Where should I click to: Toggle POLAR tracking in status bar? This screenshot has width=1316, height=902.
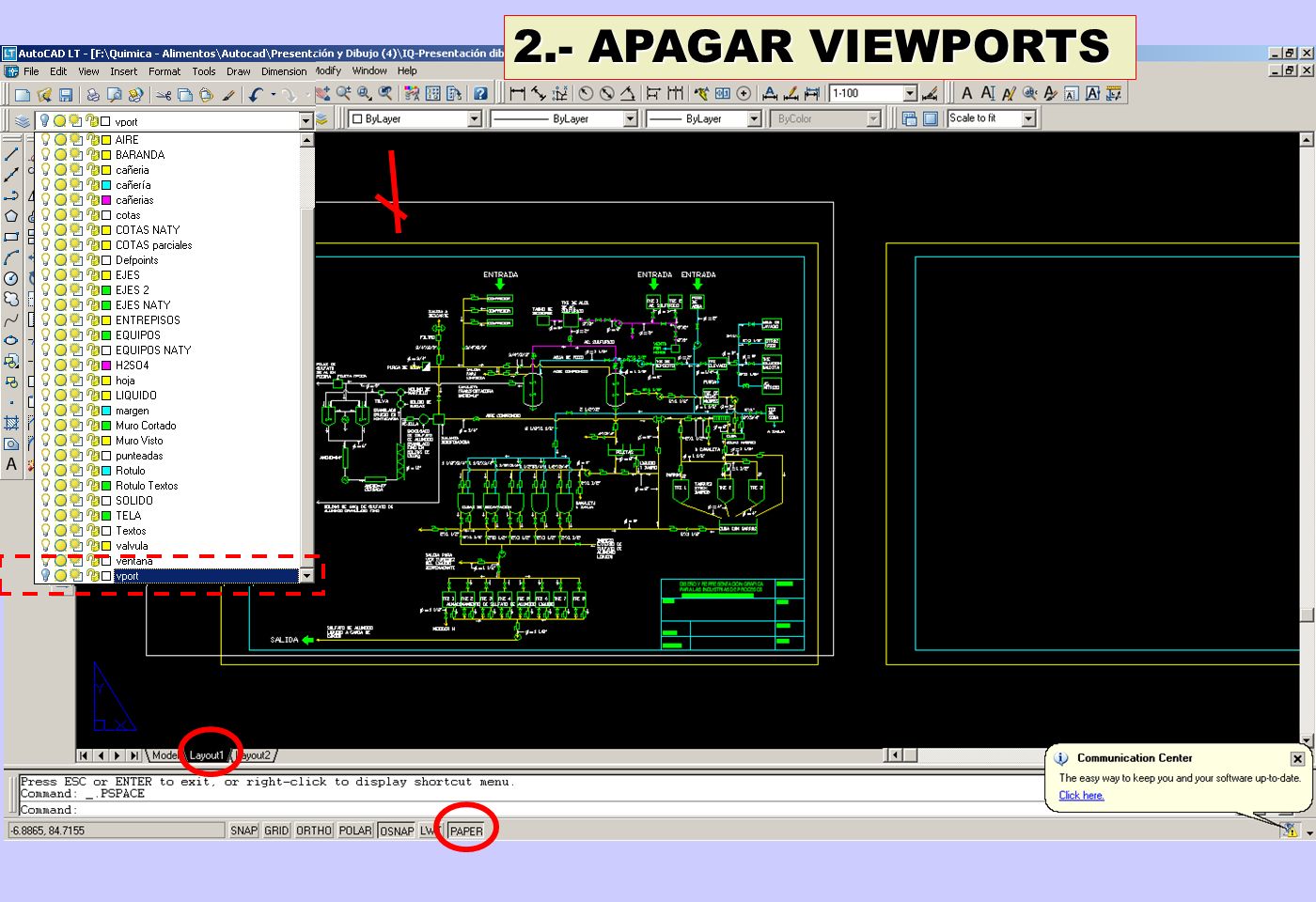pos(355,831)
